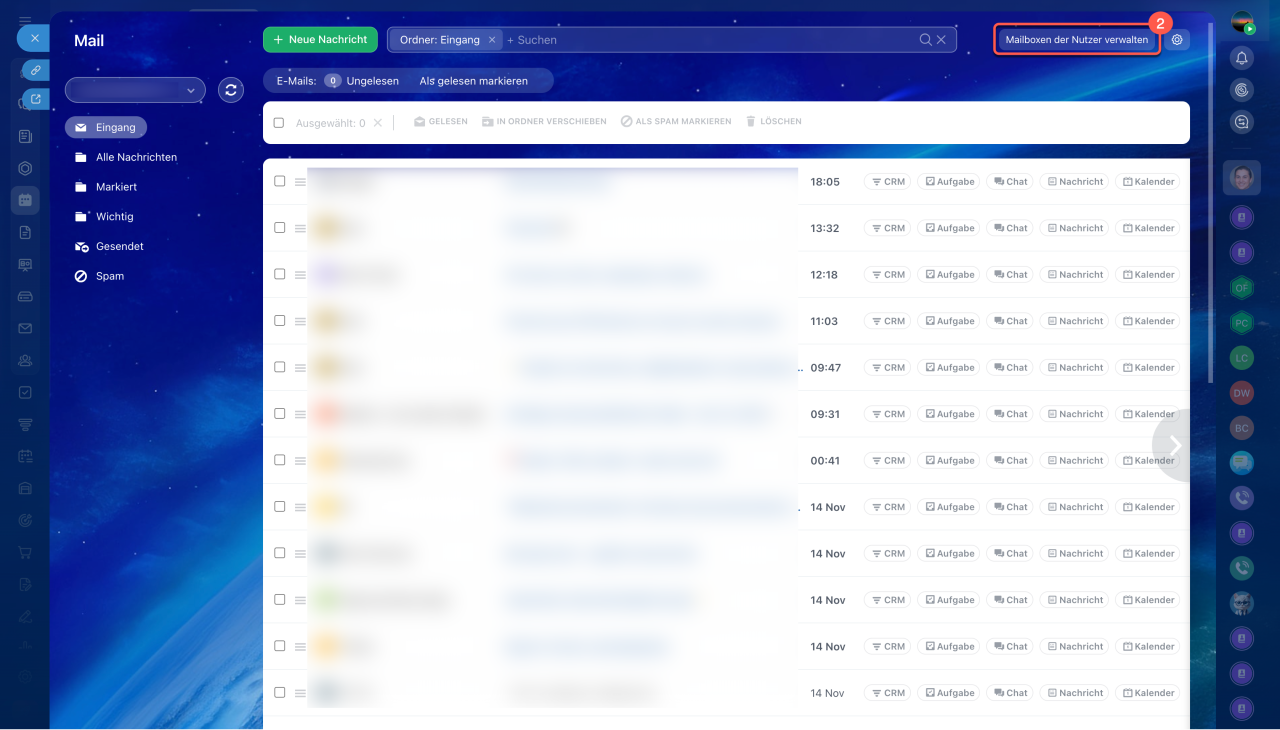Screen dimensions: 1280x730
Task: Tick the checkbox for the 12:18 email
Action: (x=280, y=274)
